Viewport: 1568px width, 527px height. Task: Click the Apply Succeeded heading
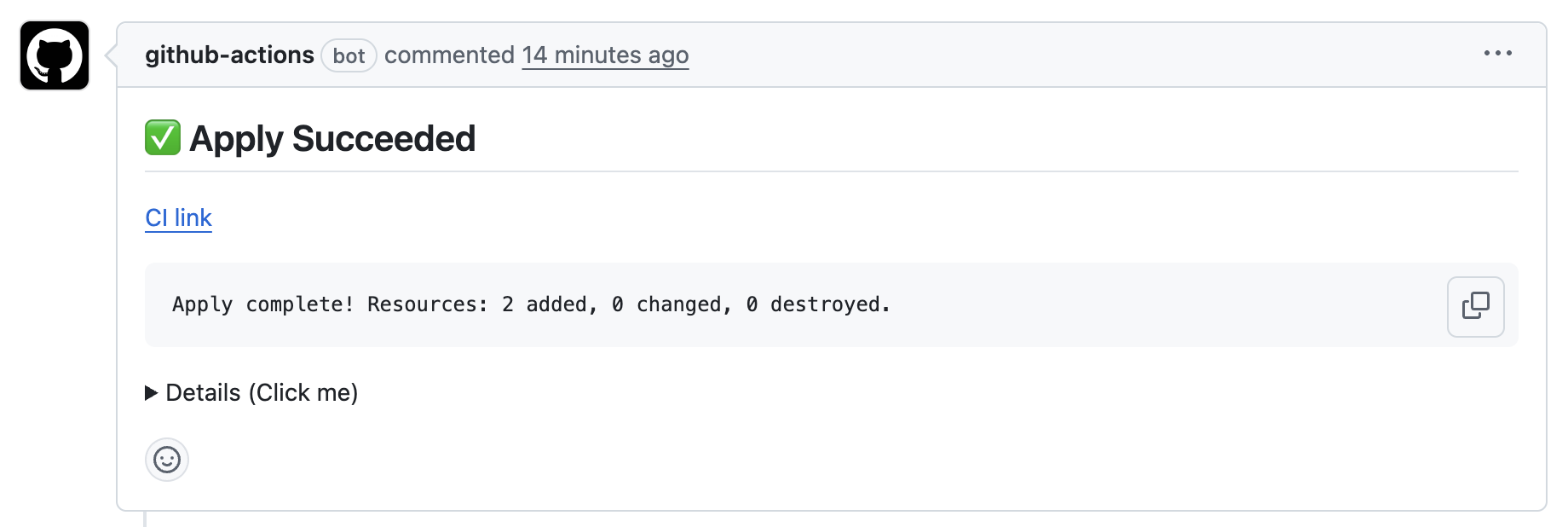click(x=332, y=138)
